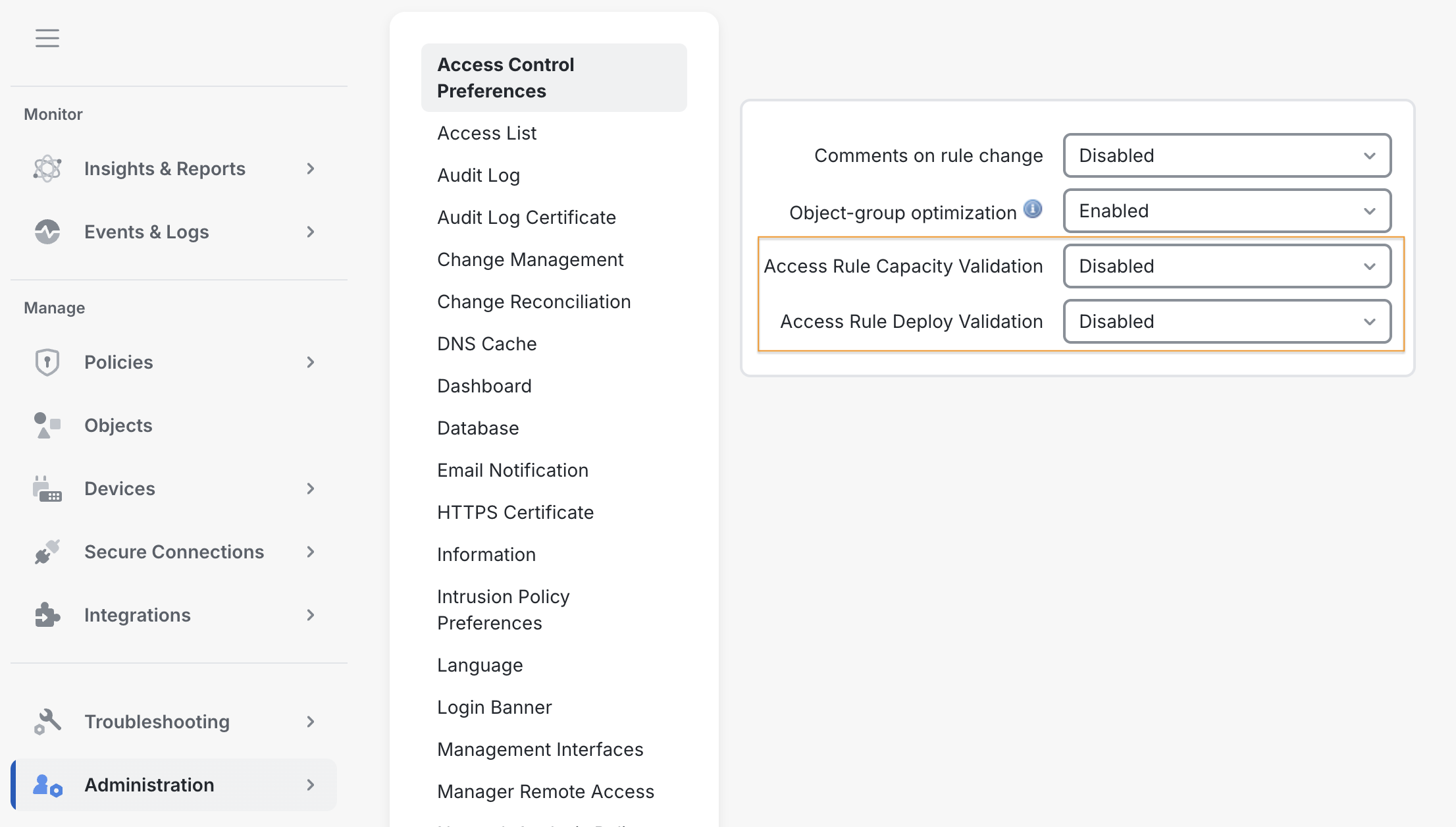Screen dimensions: 1456x827
Task: Expand the Devices chevron
Action: [x=311, y=489]
